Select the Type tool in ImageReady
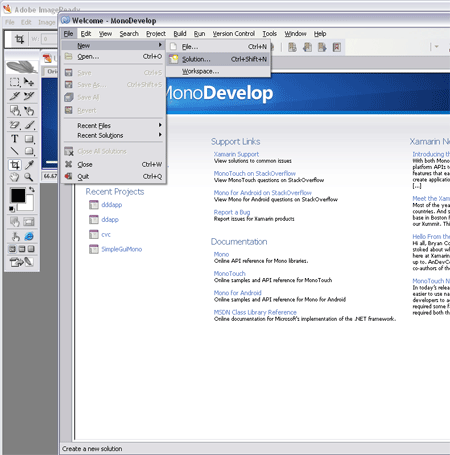Image resolution: width=450 pixels, height=455 pixels. [x=14, y=139]
